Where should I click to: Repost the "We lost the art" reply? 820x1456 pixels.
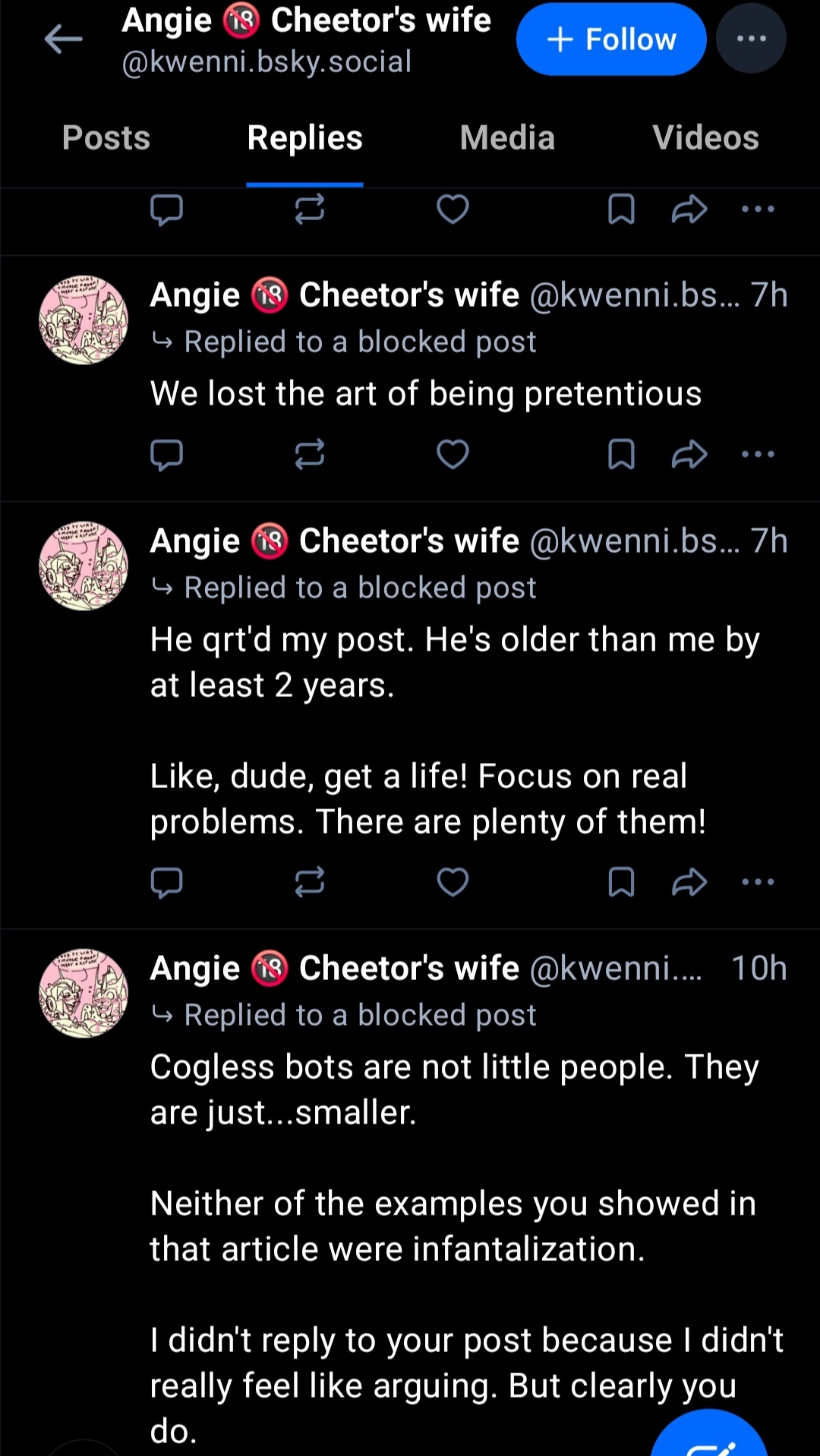pyautogui.click(x=310, y=455)
